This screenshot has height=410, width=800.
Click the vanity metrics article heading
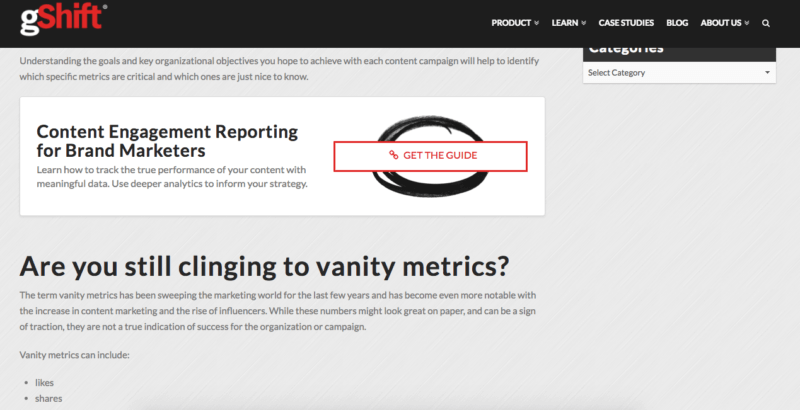click(x=264, y=267)
